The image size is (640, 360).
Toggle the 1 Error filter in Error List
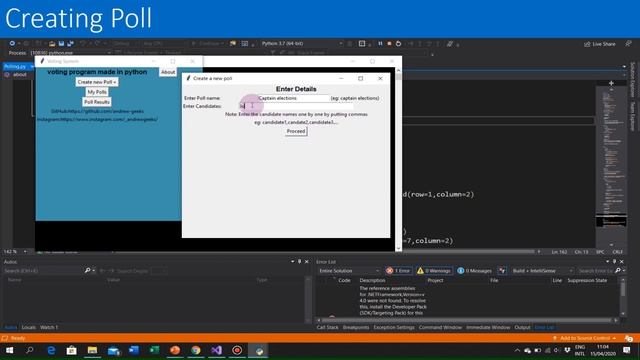398,271
